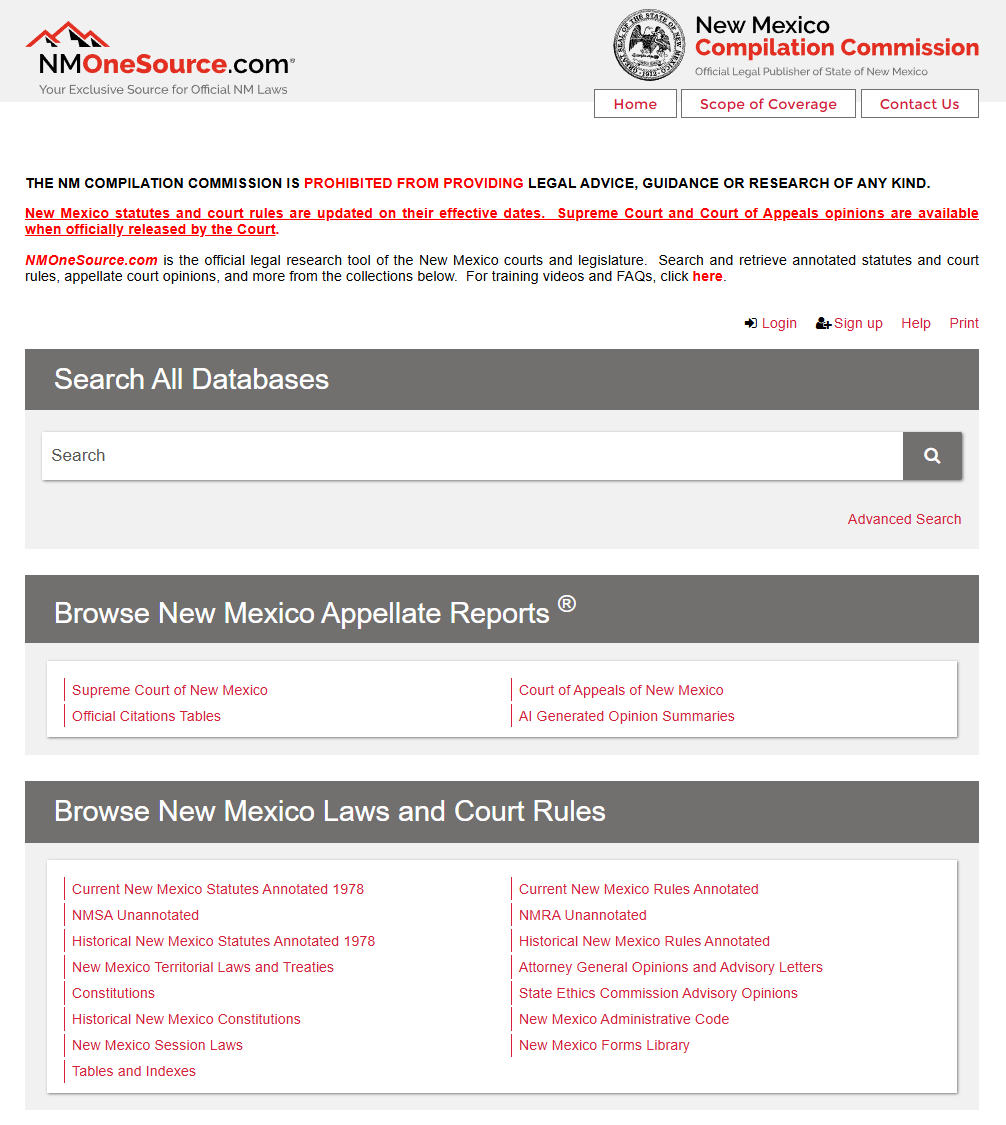Focus the Search All Databases field
The height and width of the screenshot is (1125, 1006).
click(472, 456)
